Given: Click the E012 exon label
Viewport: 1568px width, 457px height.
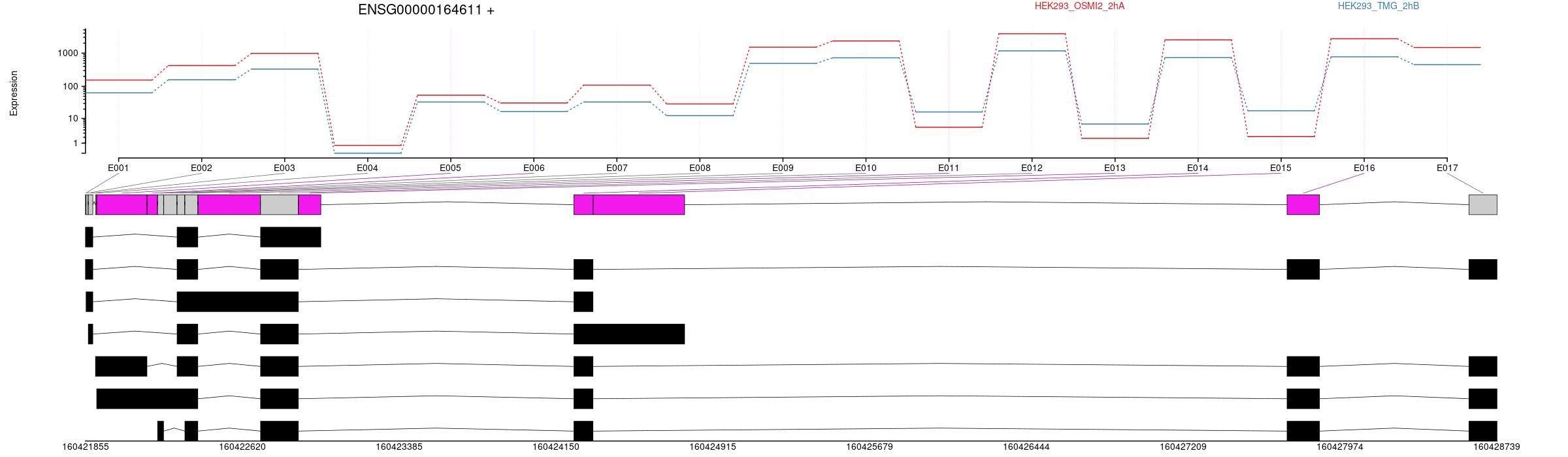Looking at the screenshot, I should [1032, 168].
